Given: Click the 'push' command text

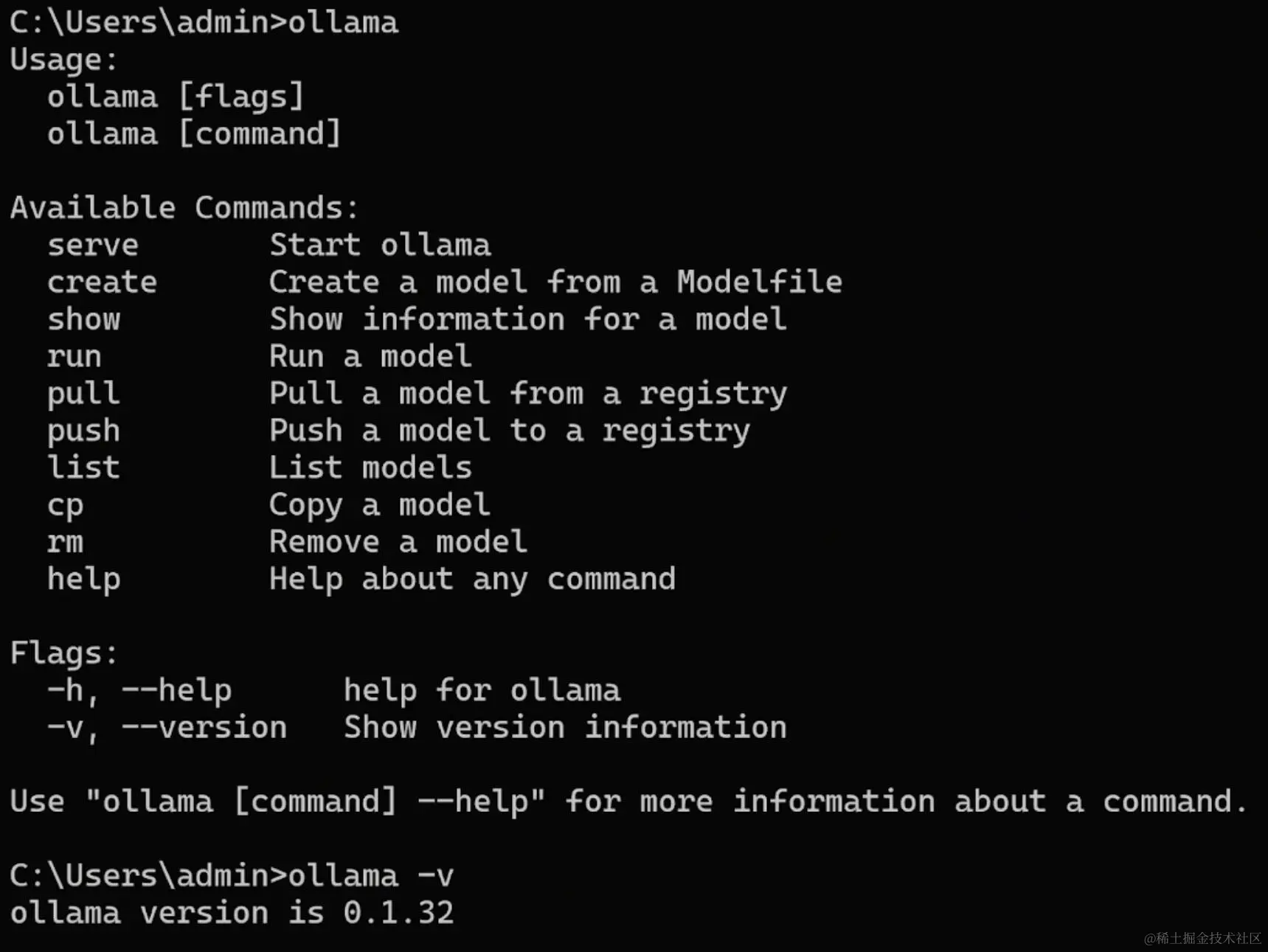Looking at the screenshot, I should (x=83, y=431).
